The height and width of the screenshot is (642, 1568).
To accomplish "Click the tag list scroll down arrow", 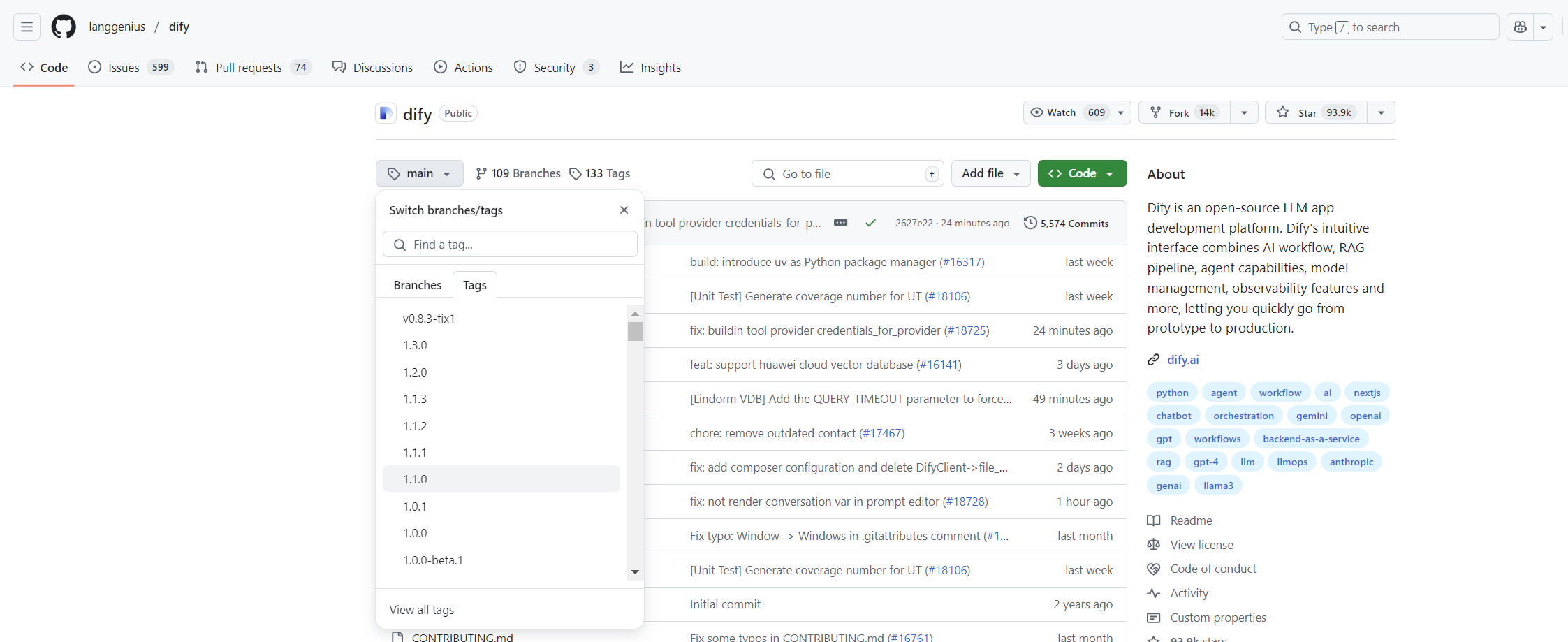I will (x=635, y=572).
